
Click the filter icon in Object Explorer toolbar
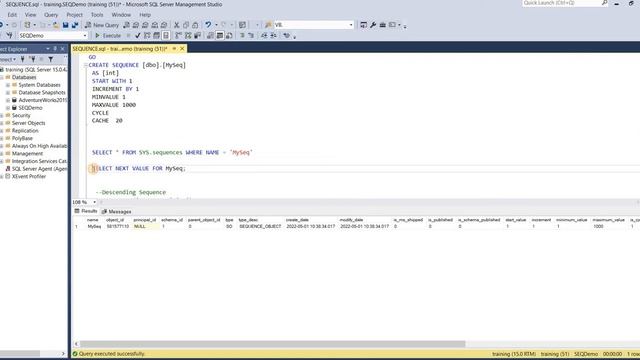pos(51,60)
